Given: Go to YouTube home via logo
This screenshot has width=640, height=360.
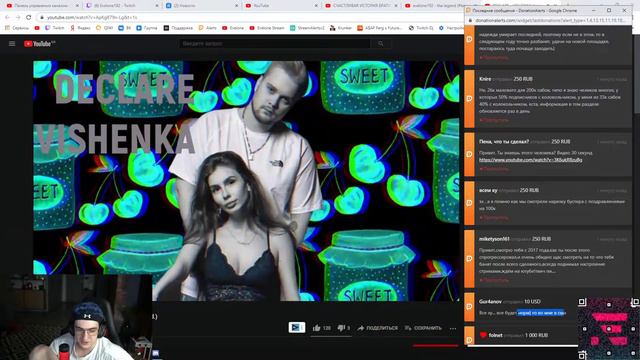Looking at the screenshot, I should click(39, 44).
